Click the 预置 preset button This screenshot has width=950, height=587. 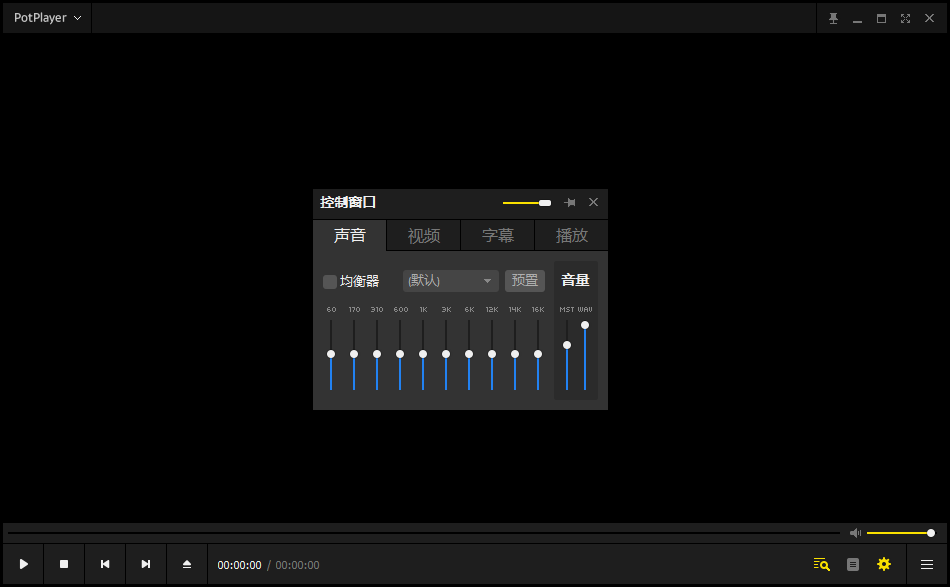point(525,281)
